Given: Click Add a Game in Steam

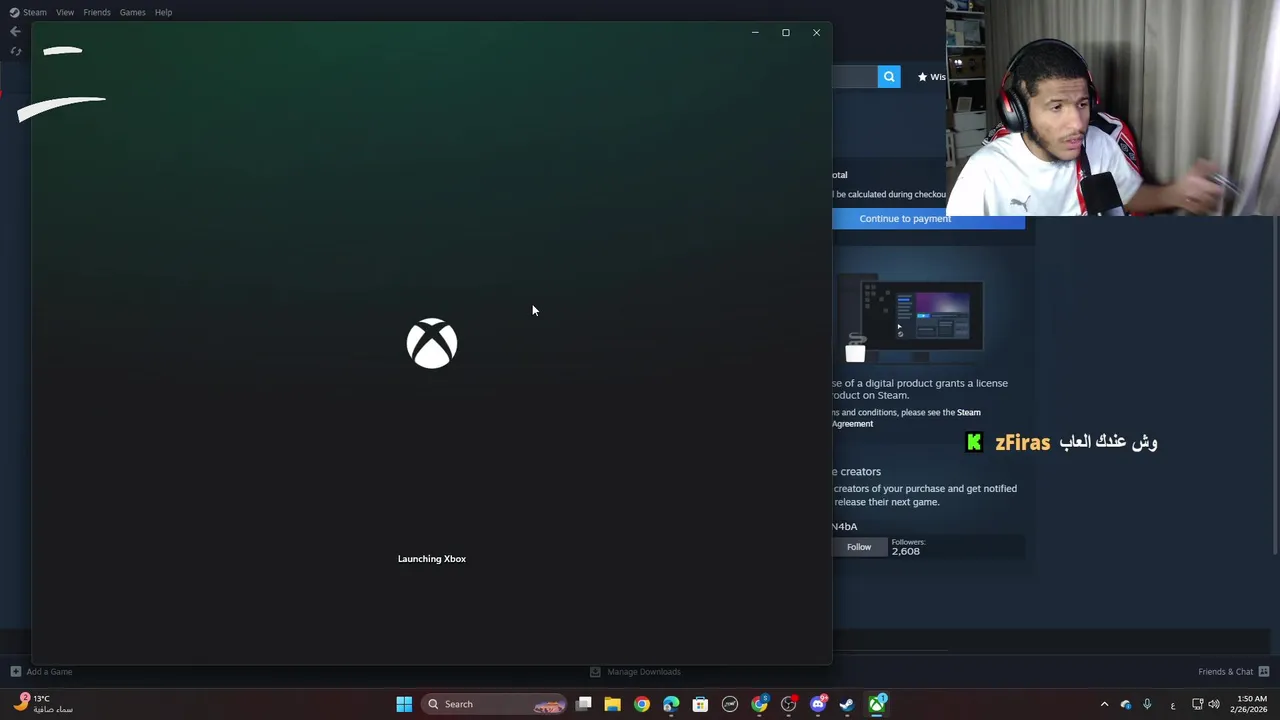Looking at the screenshot, I should click(41, 672).
